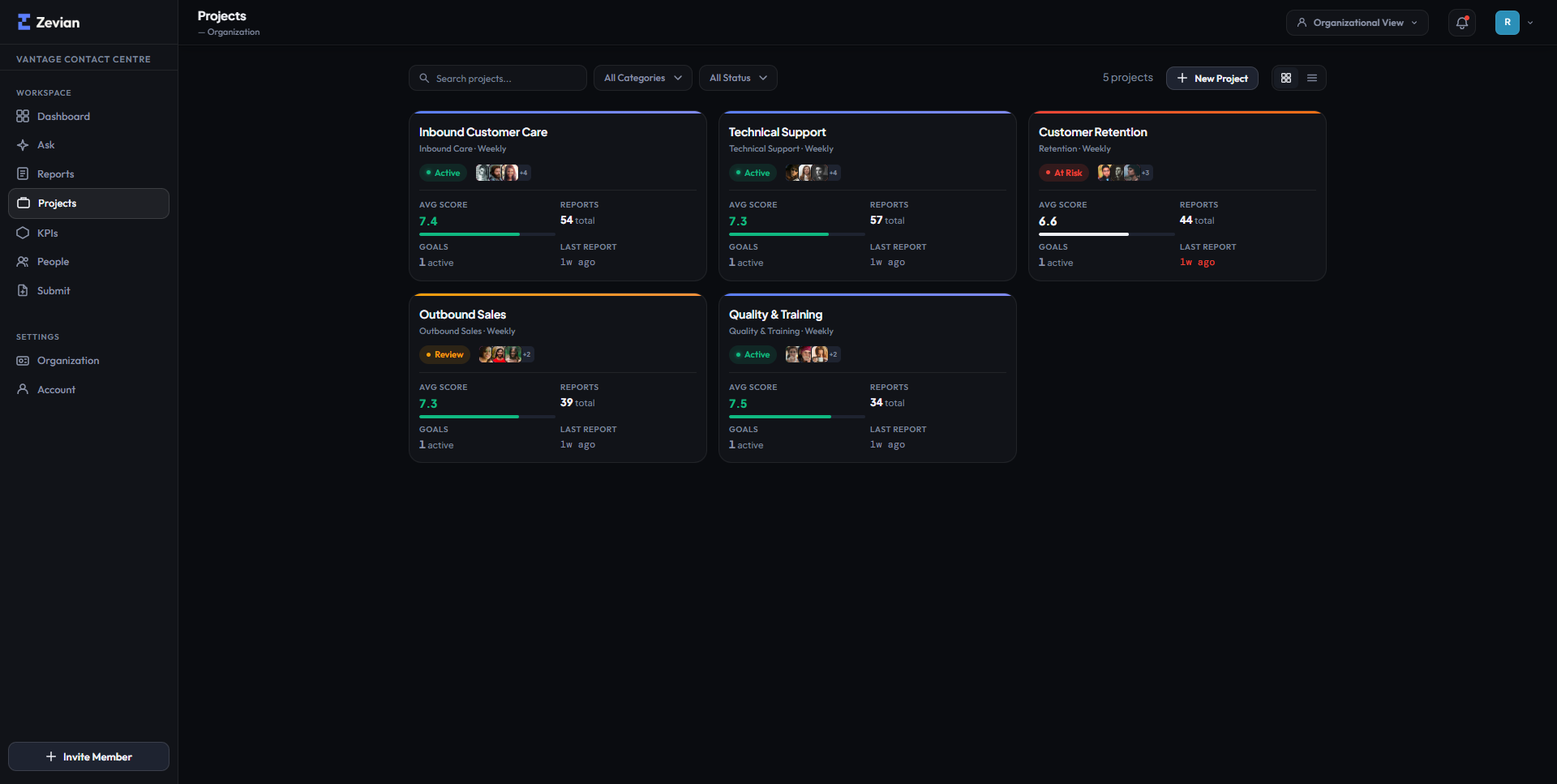Open the Submit sidebar item
1557x784 pixels.
(88, 290)
